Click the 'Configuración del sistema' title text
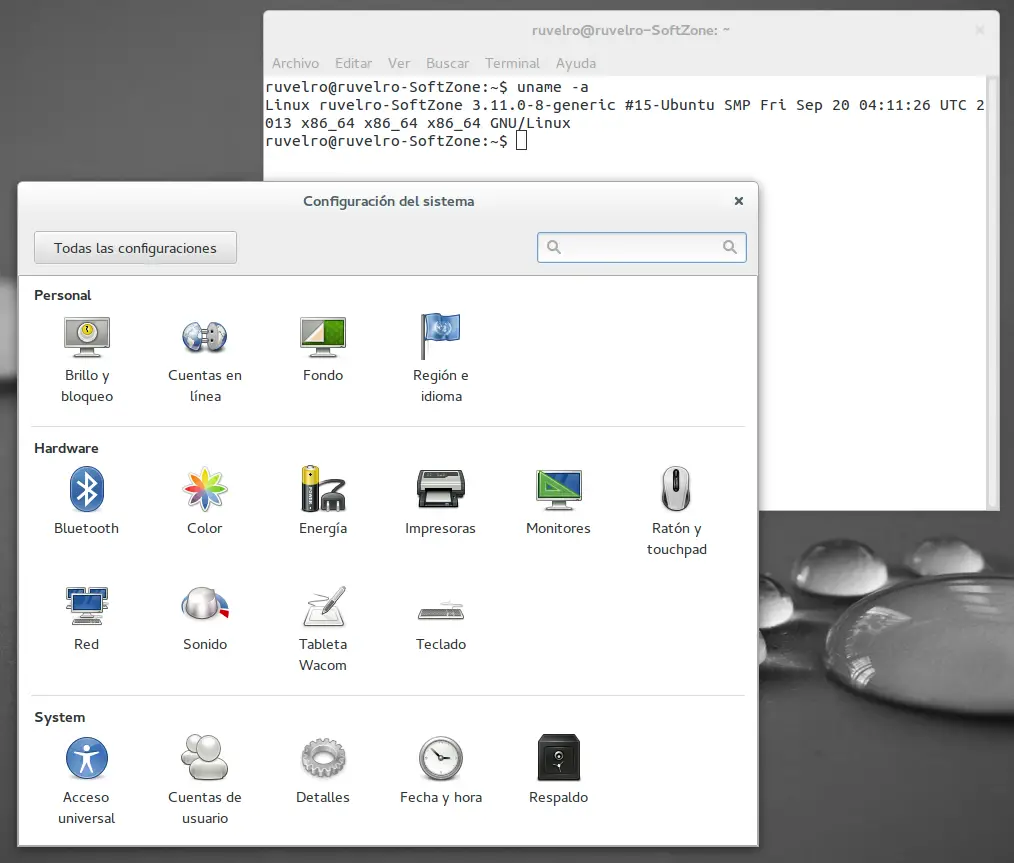The image size is (1014, 863). (389, 201)
